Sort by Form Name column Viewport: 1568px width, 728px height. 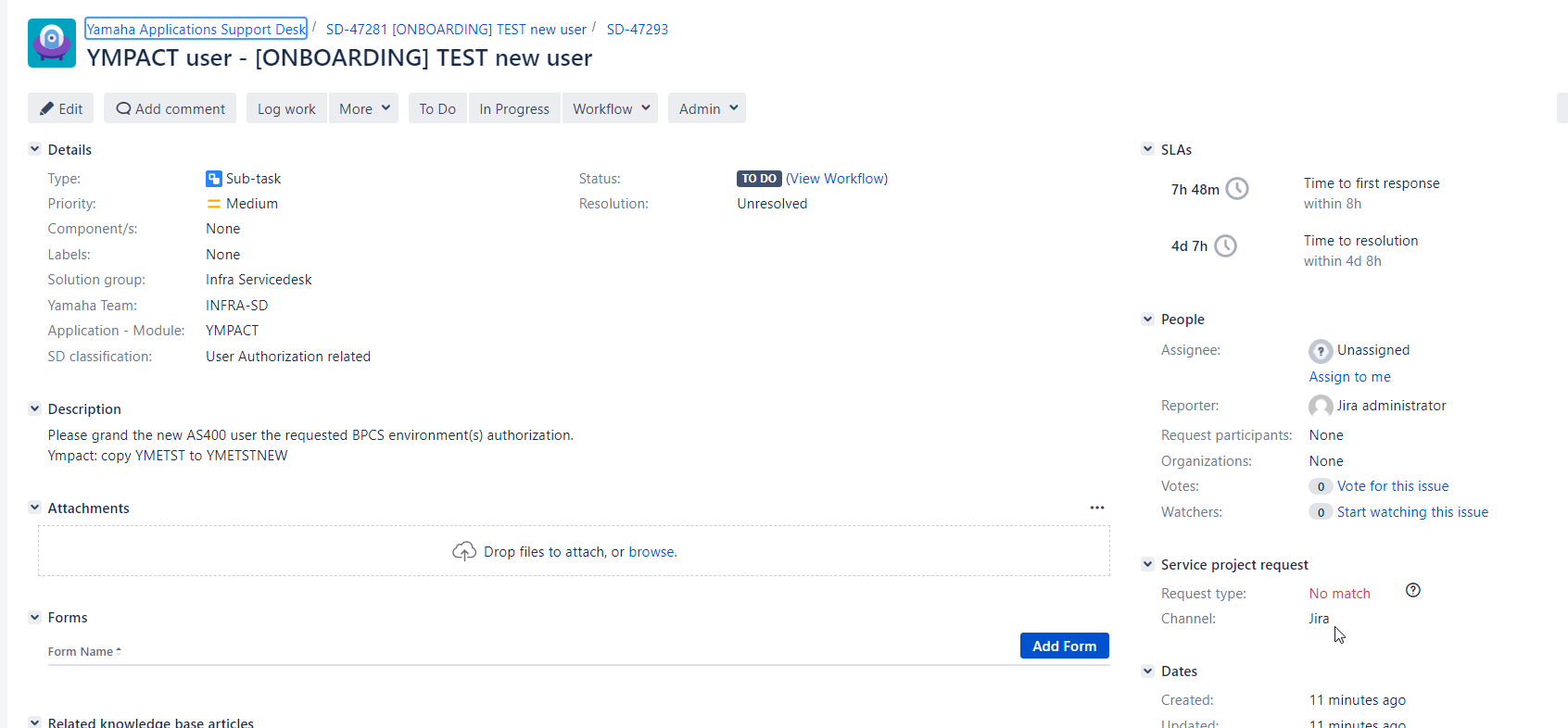[x=84, y=652]
